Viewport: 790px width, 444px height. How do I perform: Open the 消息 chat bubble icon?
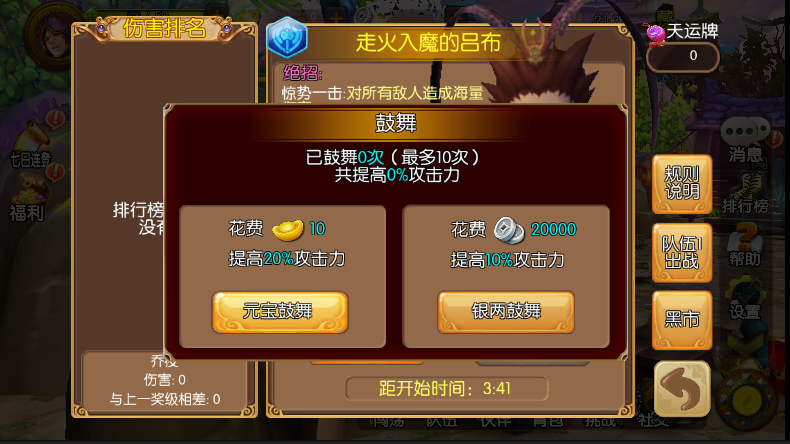(745, 139)
